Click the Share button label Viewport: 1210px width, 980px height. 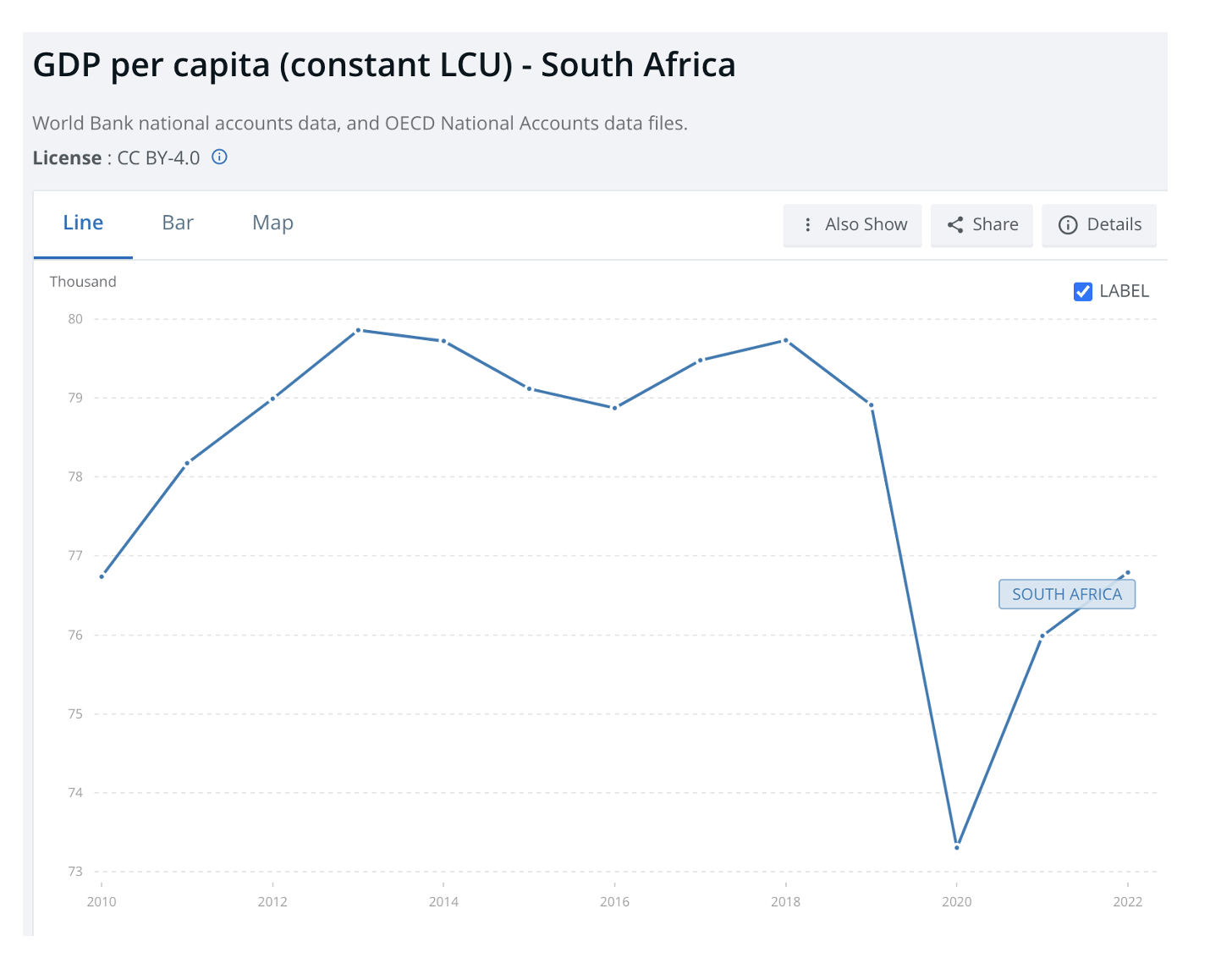coord(995,224)
